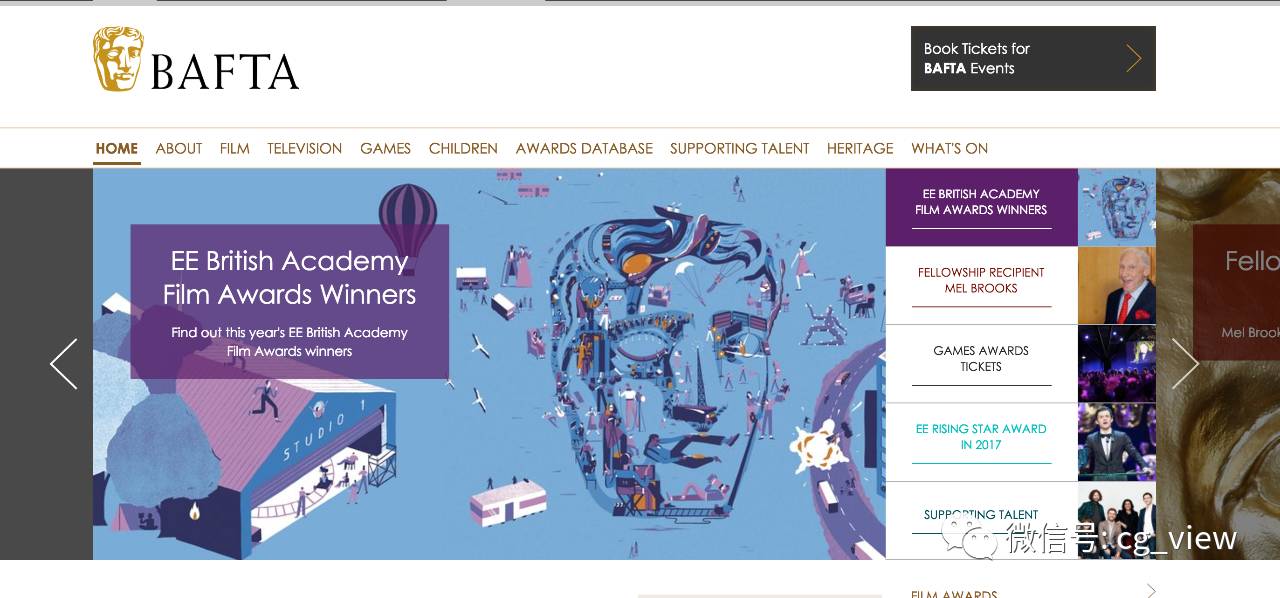The image size is (1280, 598).
Task: Advance carousel with right arrow
Action: [x=1185, y=364]
